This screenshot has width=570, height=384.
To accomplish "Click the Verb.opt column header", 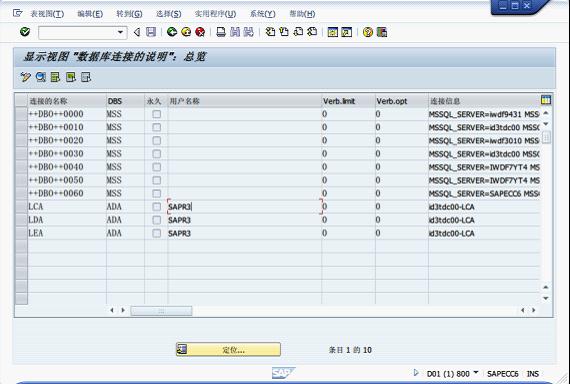I will (x=402, y=101).
